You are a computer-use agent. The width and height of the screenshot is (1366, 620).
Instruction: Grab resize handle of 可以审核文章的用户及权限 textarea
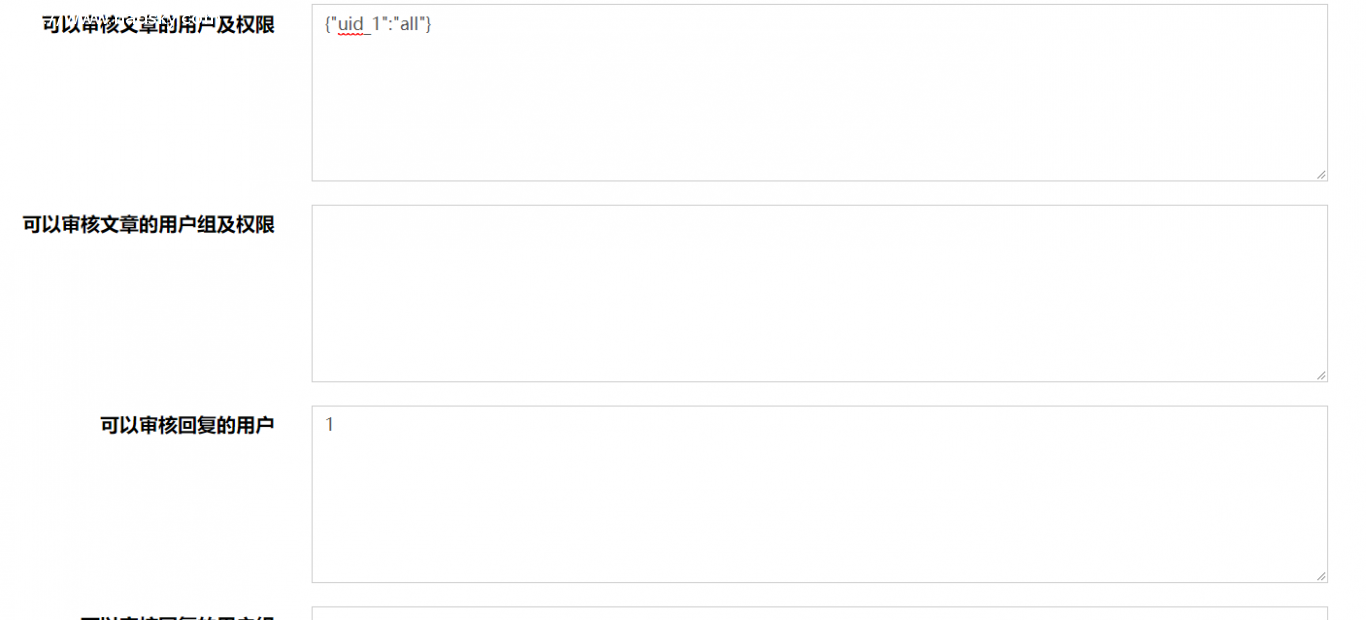[1320, 174]
